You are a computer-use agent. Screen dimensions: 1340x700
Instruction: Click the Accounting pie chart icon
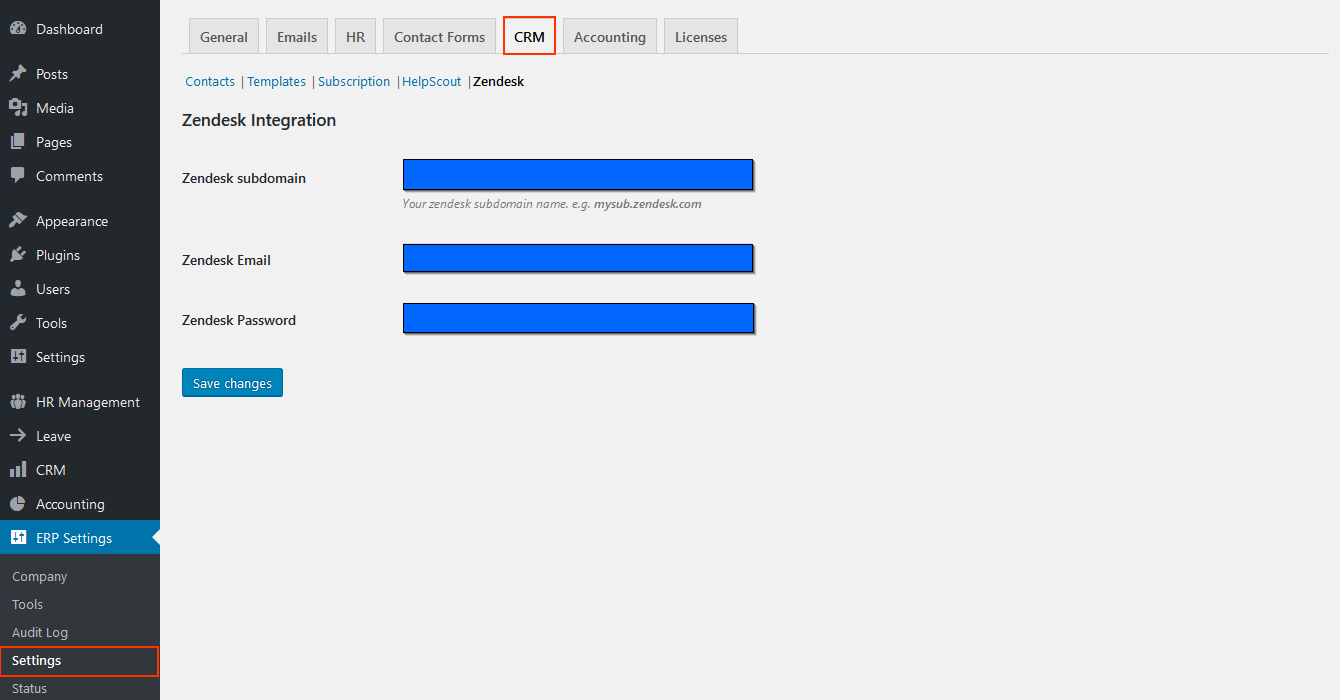18,504
